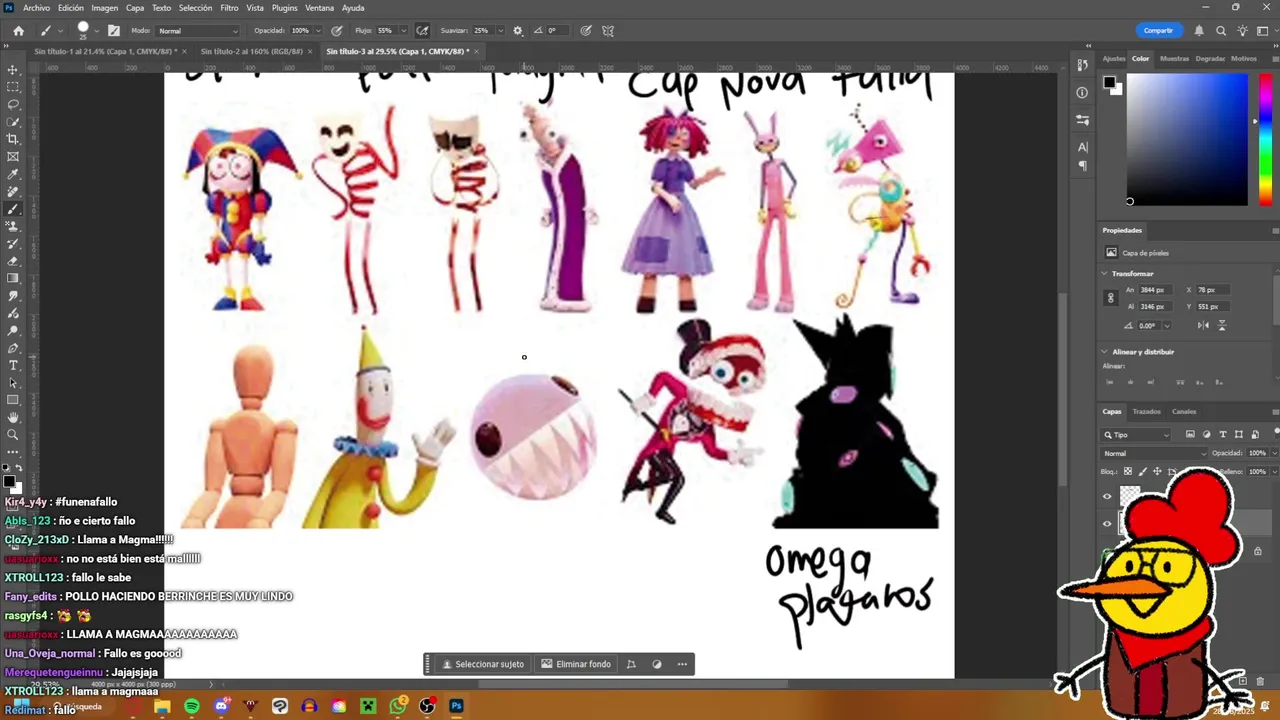Switch to the Muestras tab
This screenshot has height=720, width=1280.
point(1174,59)
